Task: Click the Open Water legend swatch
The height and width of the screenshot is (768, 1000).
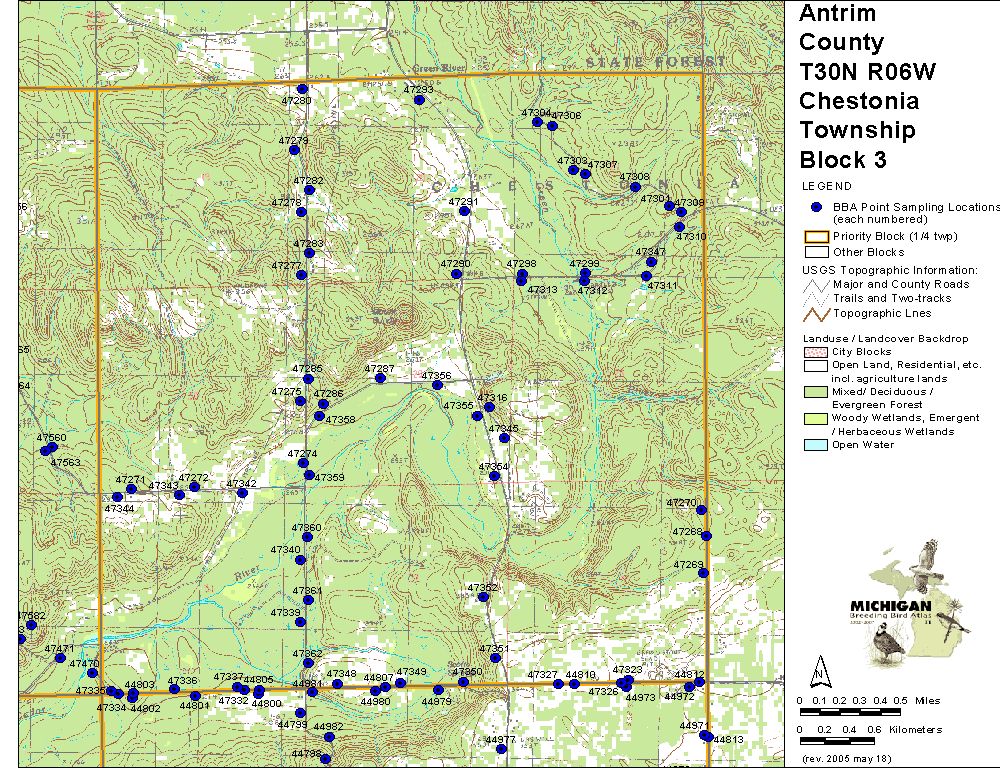Action: 815,445
